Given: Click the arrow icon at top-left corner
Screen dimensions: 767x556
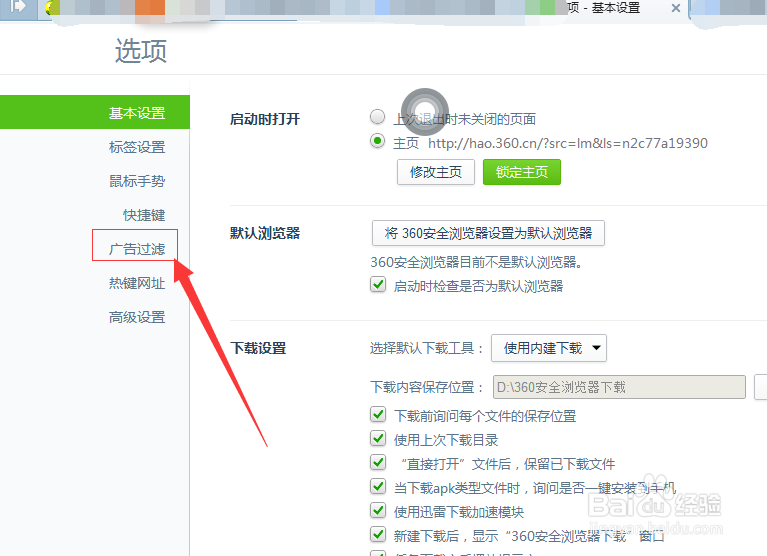Looking at the screenshot, I should [18, 7].
